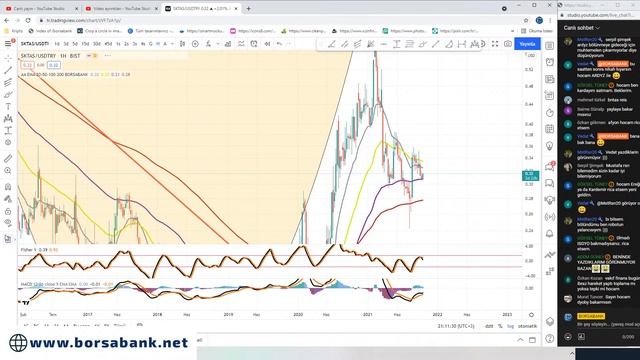Open the ideas lightbulb icon in right sidebar
Screen dimensions: 640x360
550,146
